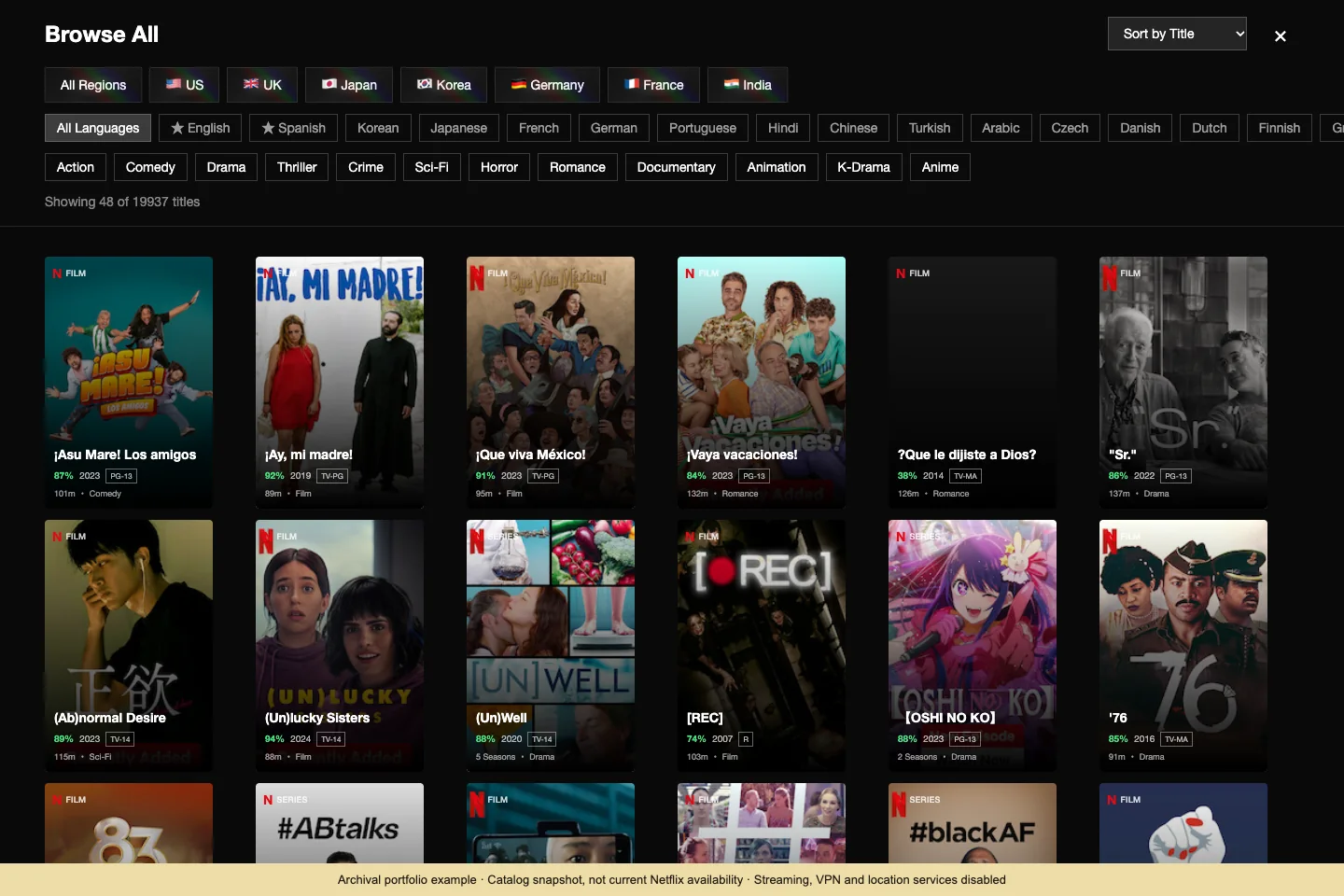The image size is (1344, 896).
Task: Open the ¡Vaya vacaciones! poster
Action: [x=762, y=383]
